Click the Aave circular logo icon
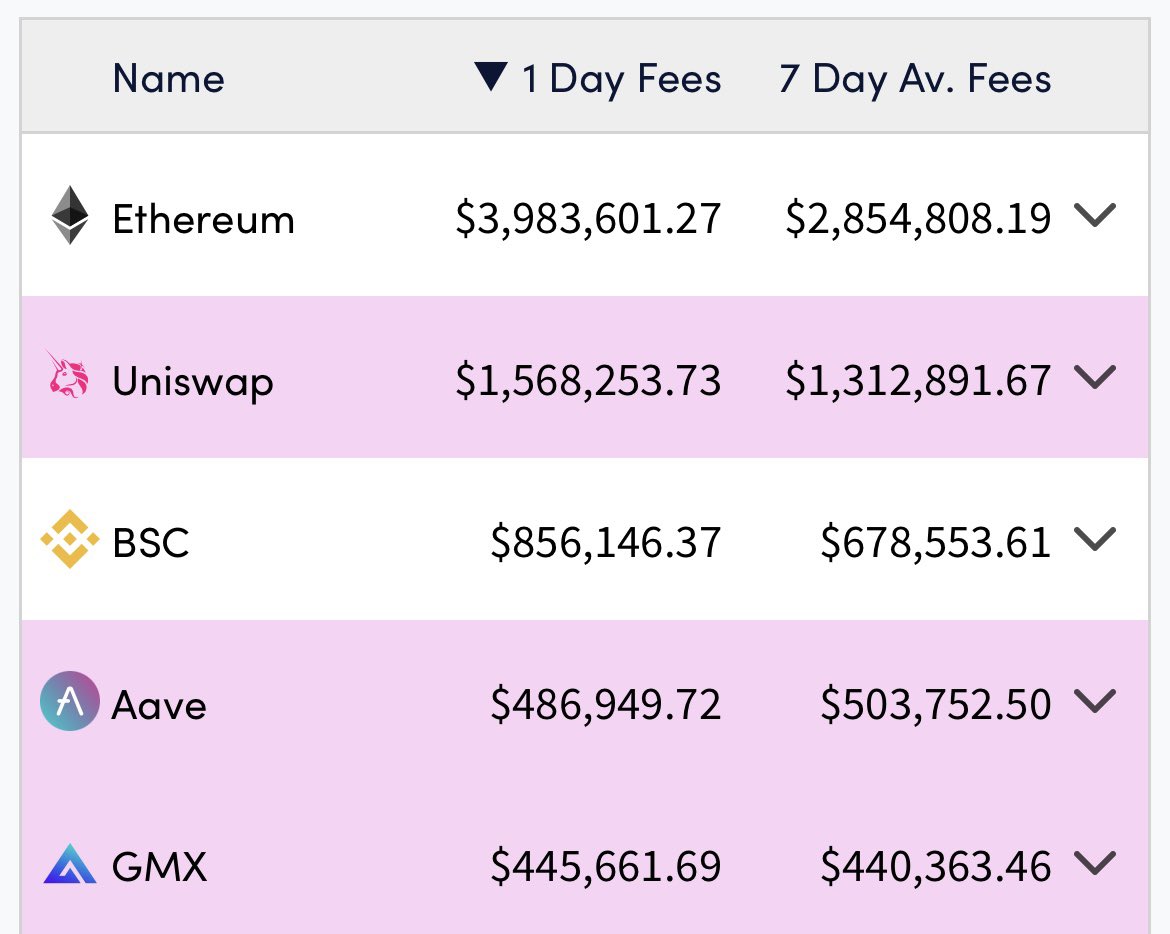 click(x=69, y=701)
